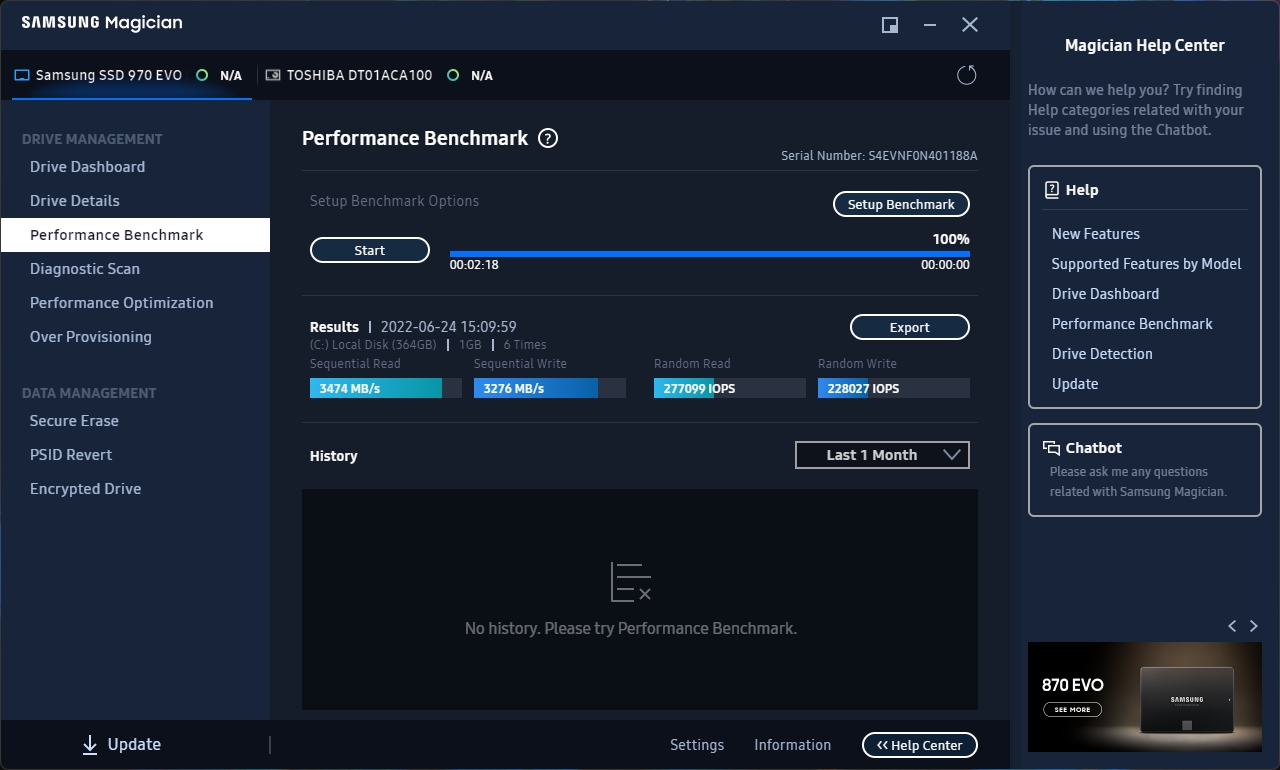Click the Update download icon
Viewport: 1280px width, 770px height.
point(90,744)
